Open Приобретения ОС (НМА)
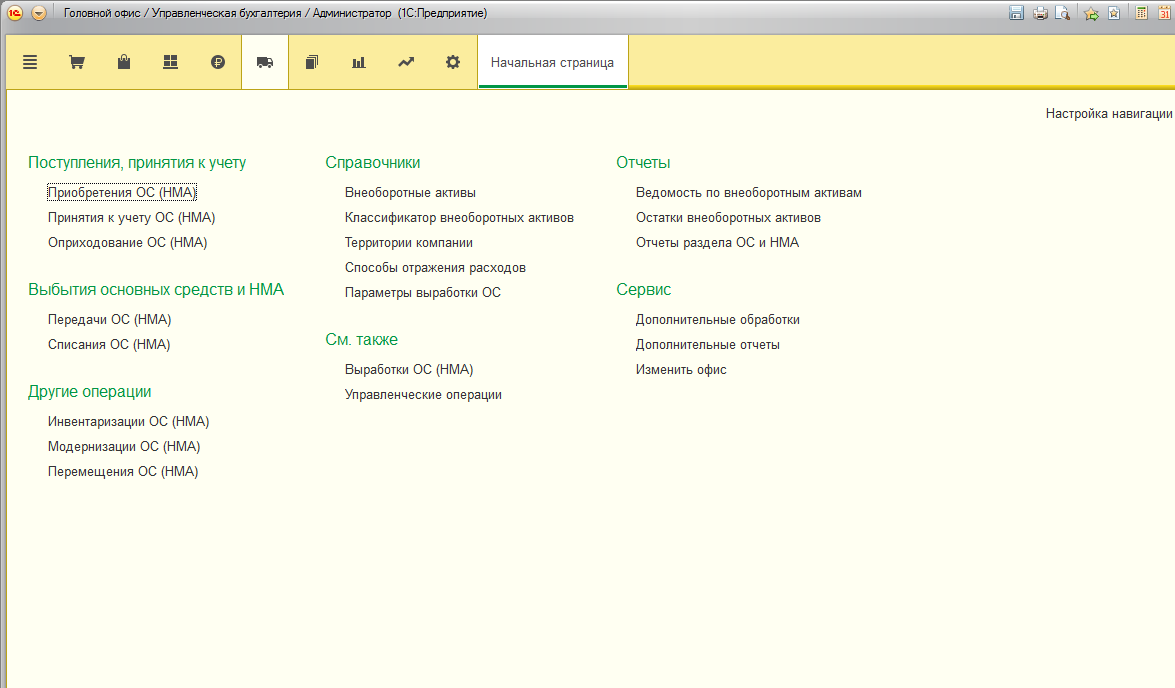The height and width of the screenshot is (688, 1175). [x=121, y=193]
